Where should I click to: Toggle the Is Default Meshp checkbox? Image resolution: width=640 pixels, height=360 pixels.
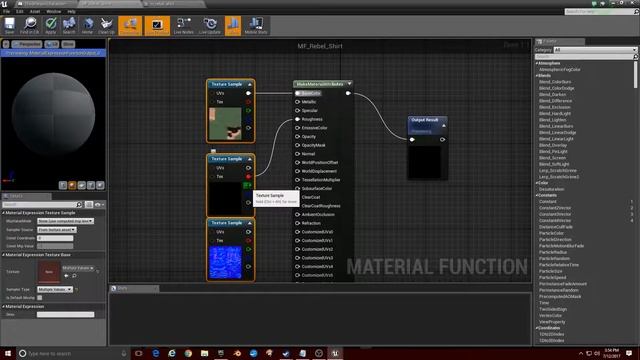click(x=40, y=298)
